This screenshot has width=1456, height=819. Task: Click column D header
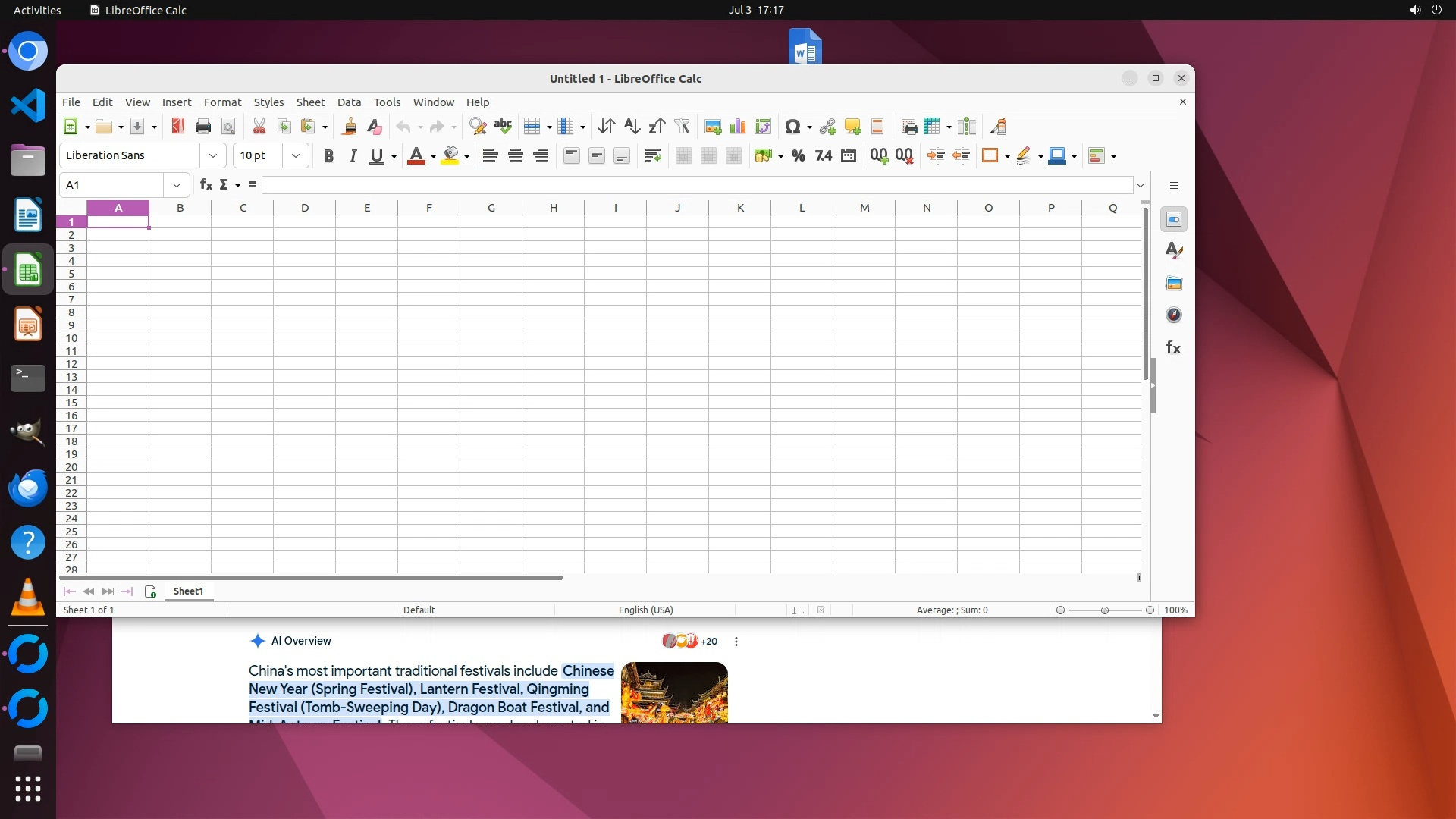(x=305, y=208)
